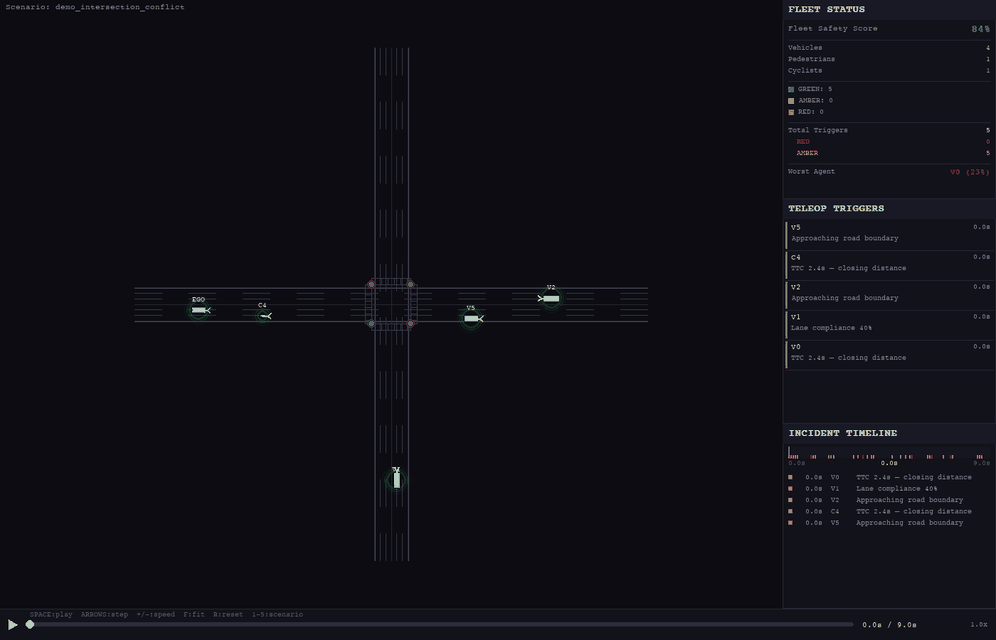
Task: Click the INCIDENT TIMELINE panel header
Action: pyautogui.click(x=889, y=434)
